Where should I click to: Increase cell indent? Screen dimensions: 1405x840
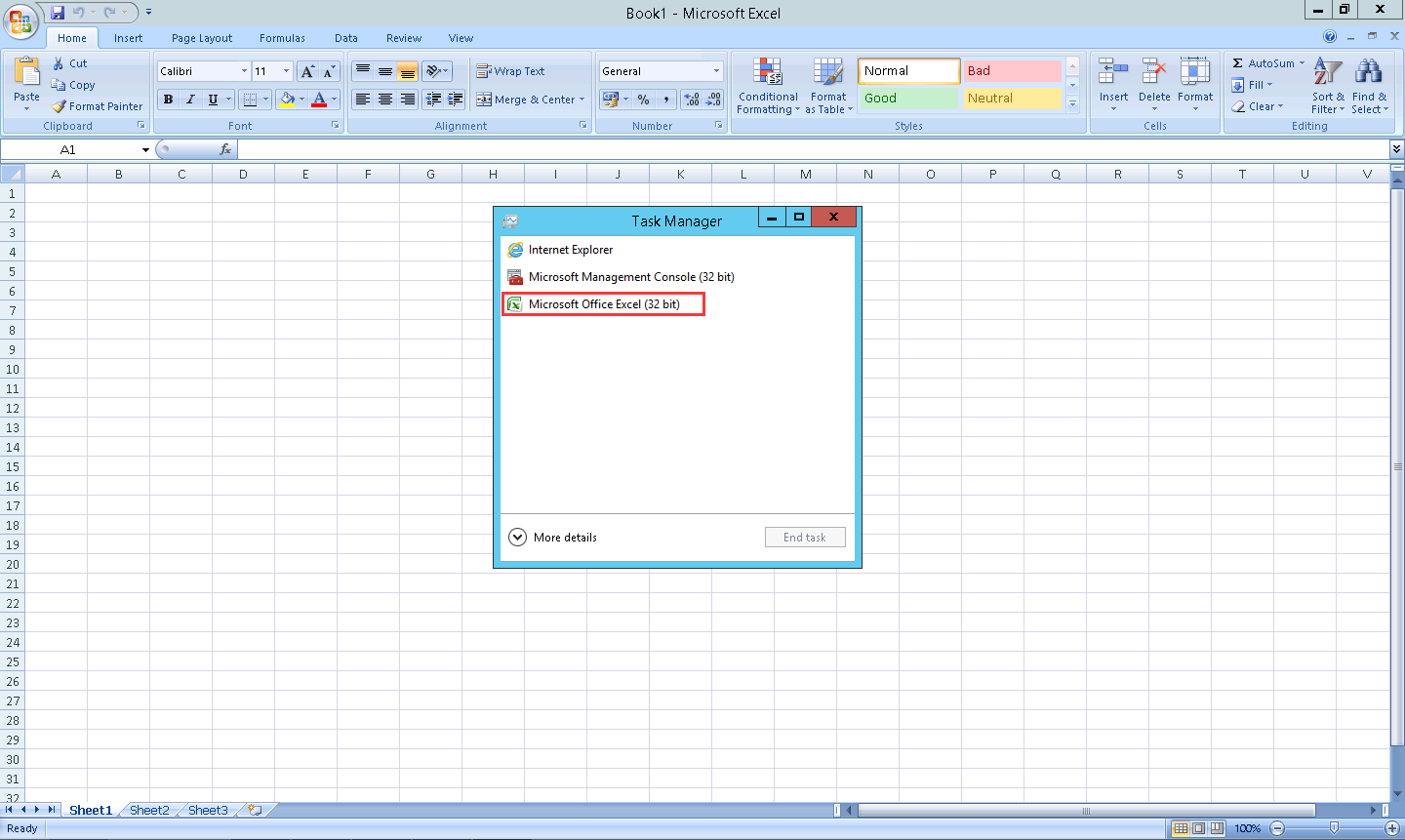[456, 100]
